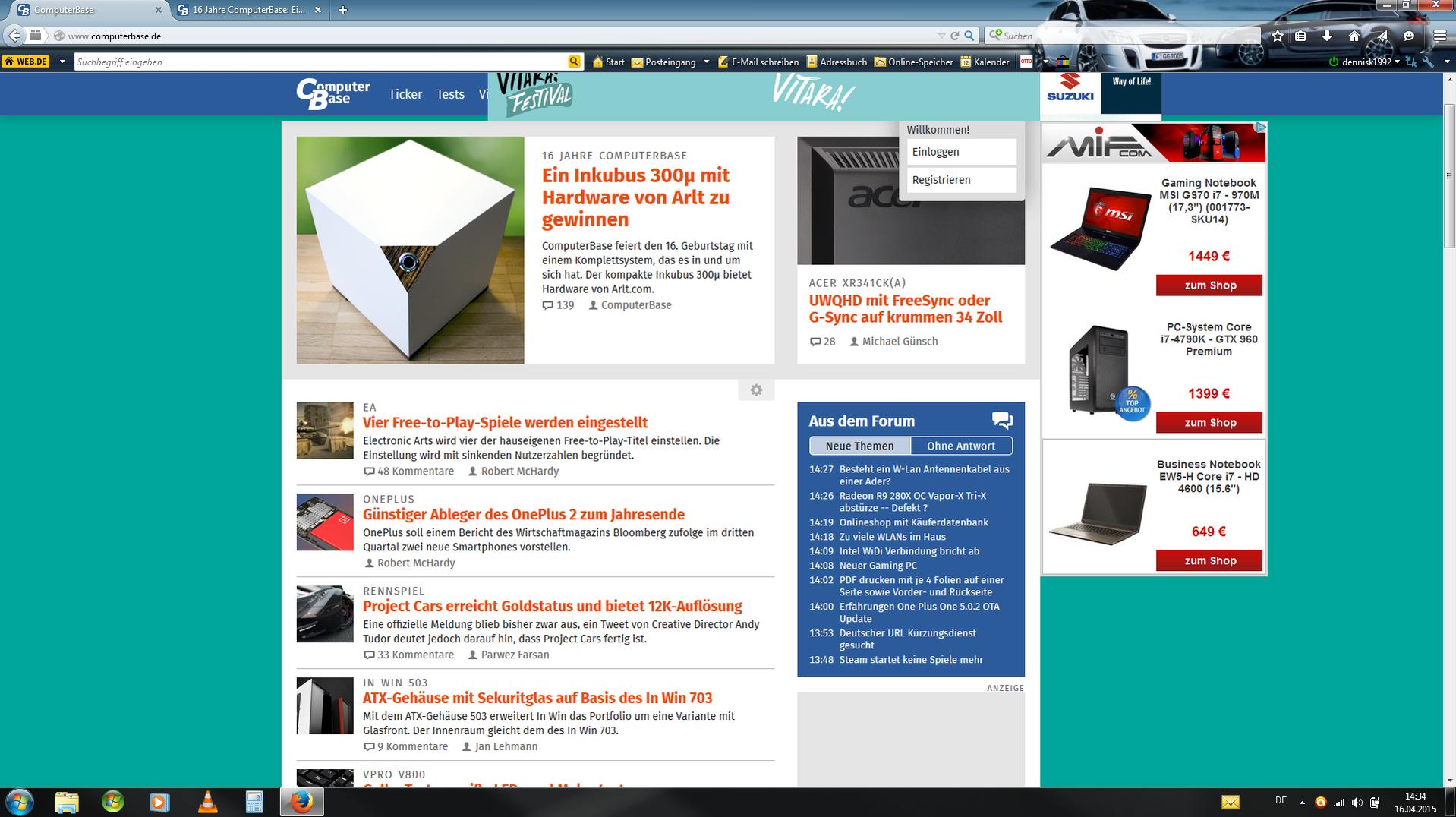Expand the far-right WEB.DE toolbar overflow arrow
This screenshot has height=817, width=1456.
click(1447, 62)
